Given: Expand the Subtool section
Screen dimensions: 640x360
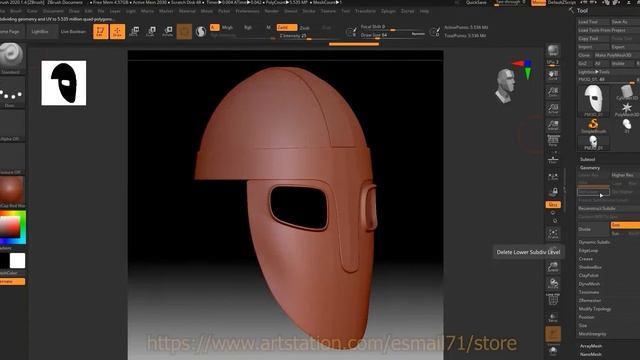Looking at the screenshot, I should tap(587, 159).
